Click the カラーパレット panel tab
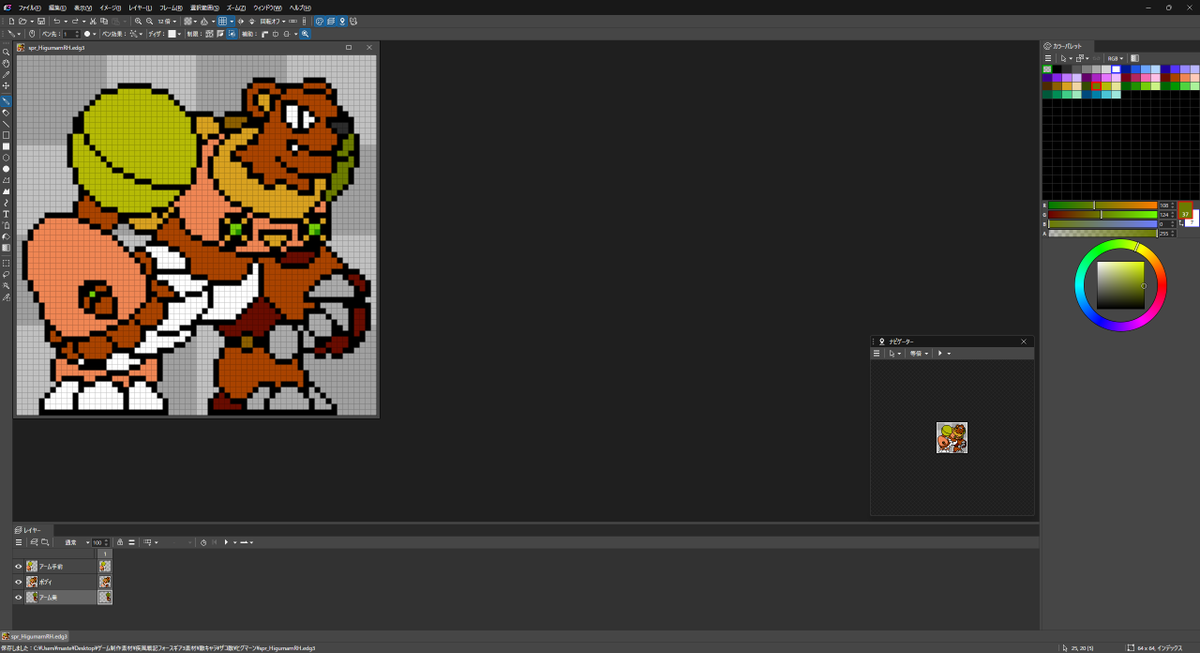This screenshot has height=653, width=1200. coord(1068,46)
